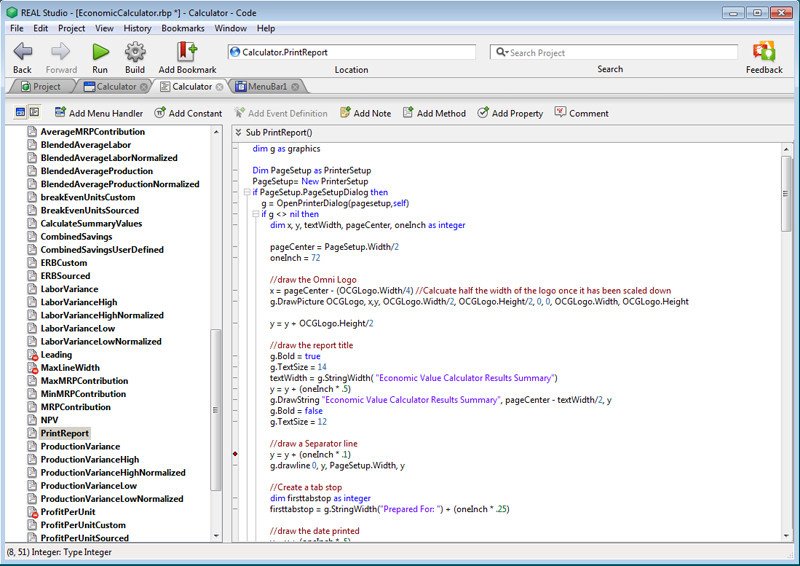The image size is (800, 566).
Task: Open the Edit menu
Action: pyautogui.click(x=41, y=29)
